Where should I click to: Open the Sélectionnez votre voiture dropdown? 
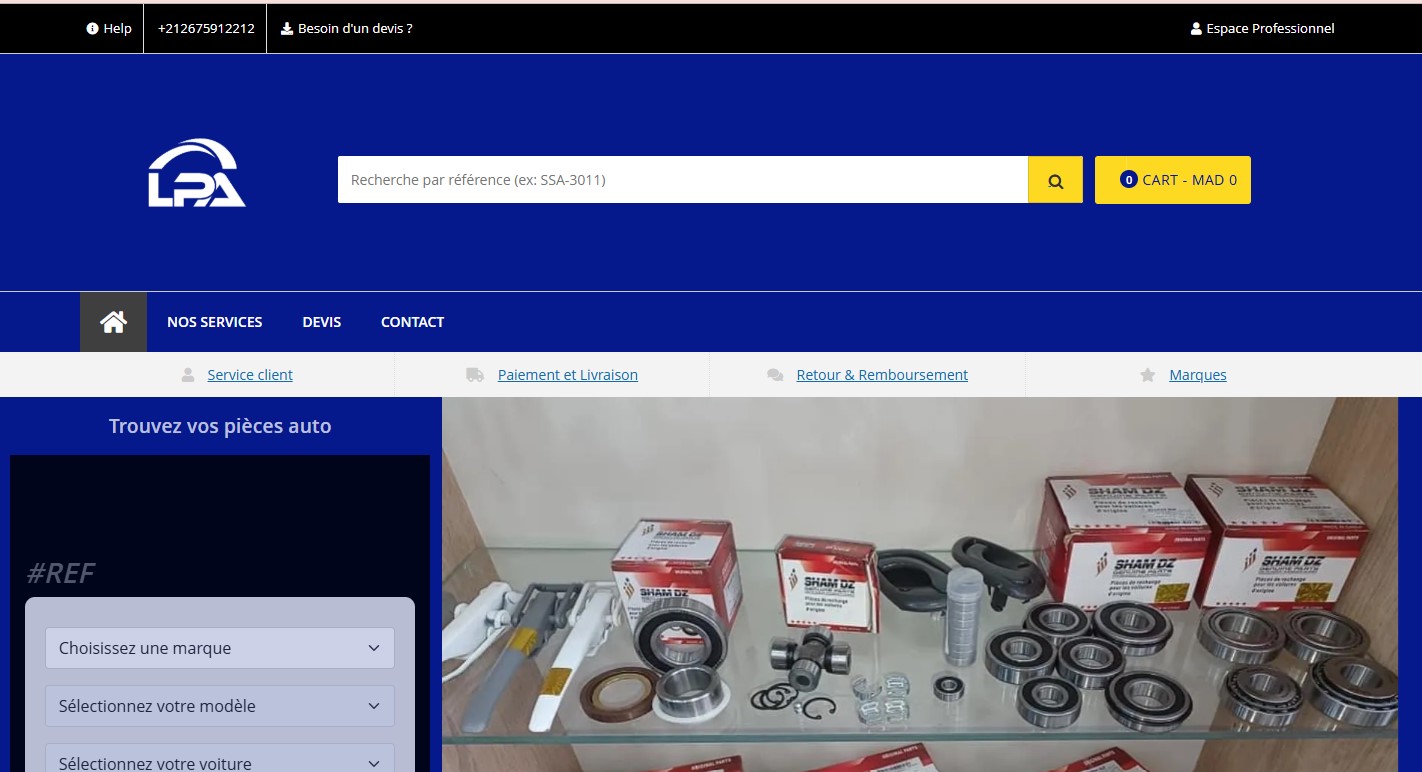click(220, 758)
